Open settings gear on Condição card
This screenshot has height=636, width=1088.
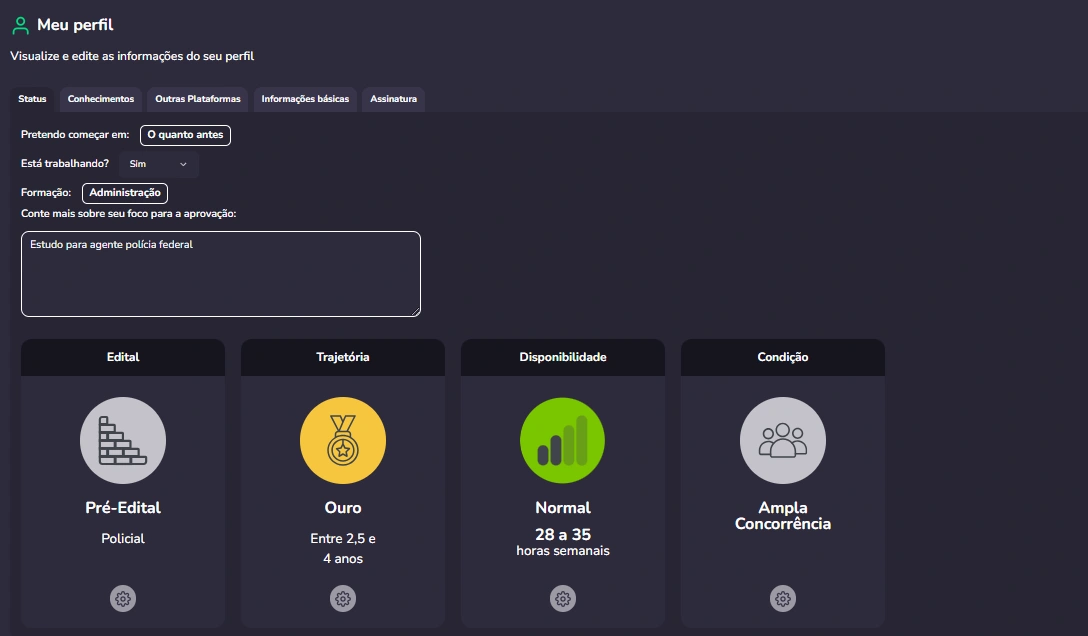coord(783,599)
